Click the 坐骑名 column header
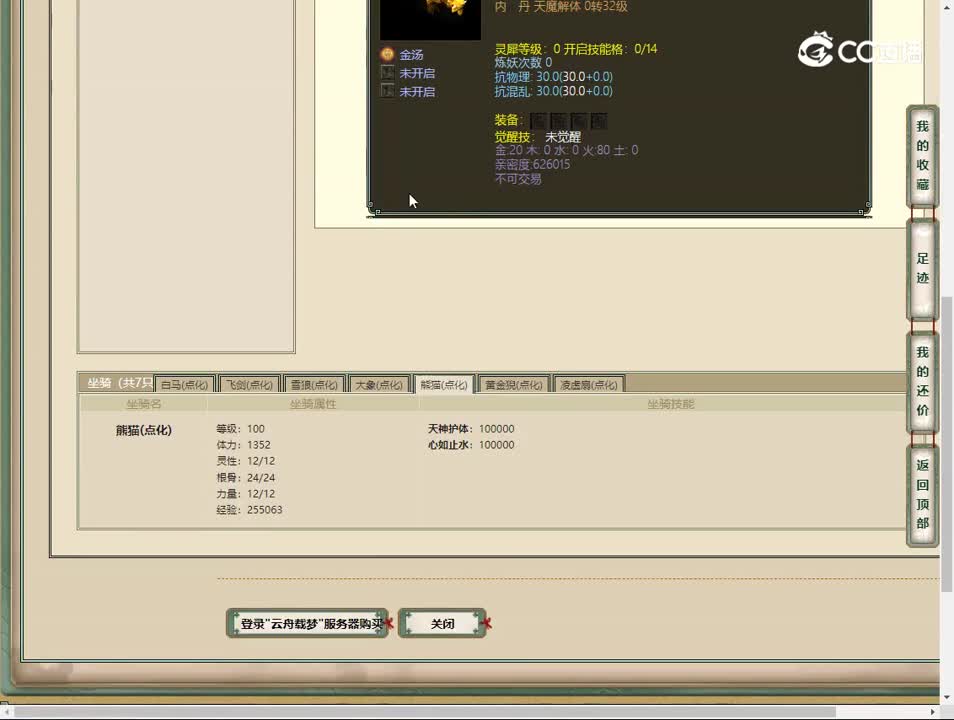This screenshot has width=954, height=720. click(x=144, y=404)
